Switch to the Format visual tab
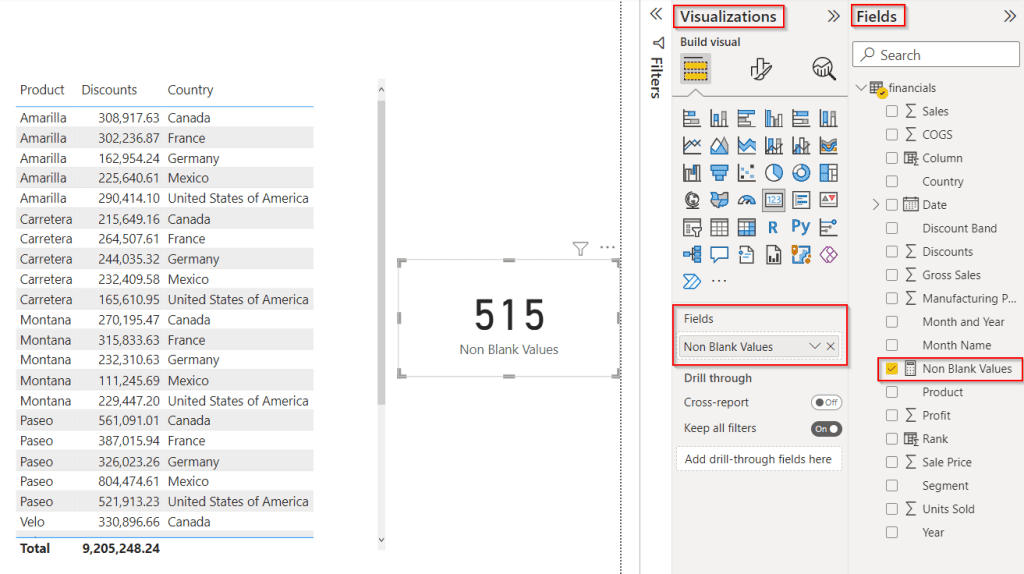Screen dimensions: 1024x574 760,69
